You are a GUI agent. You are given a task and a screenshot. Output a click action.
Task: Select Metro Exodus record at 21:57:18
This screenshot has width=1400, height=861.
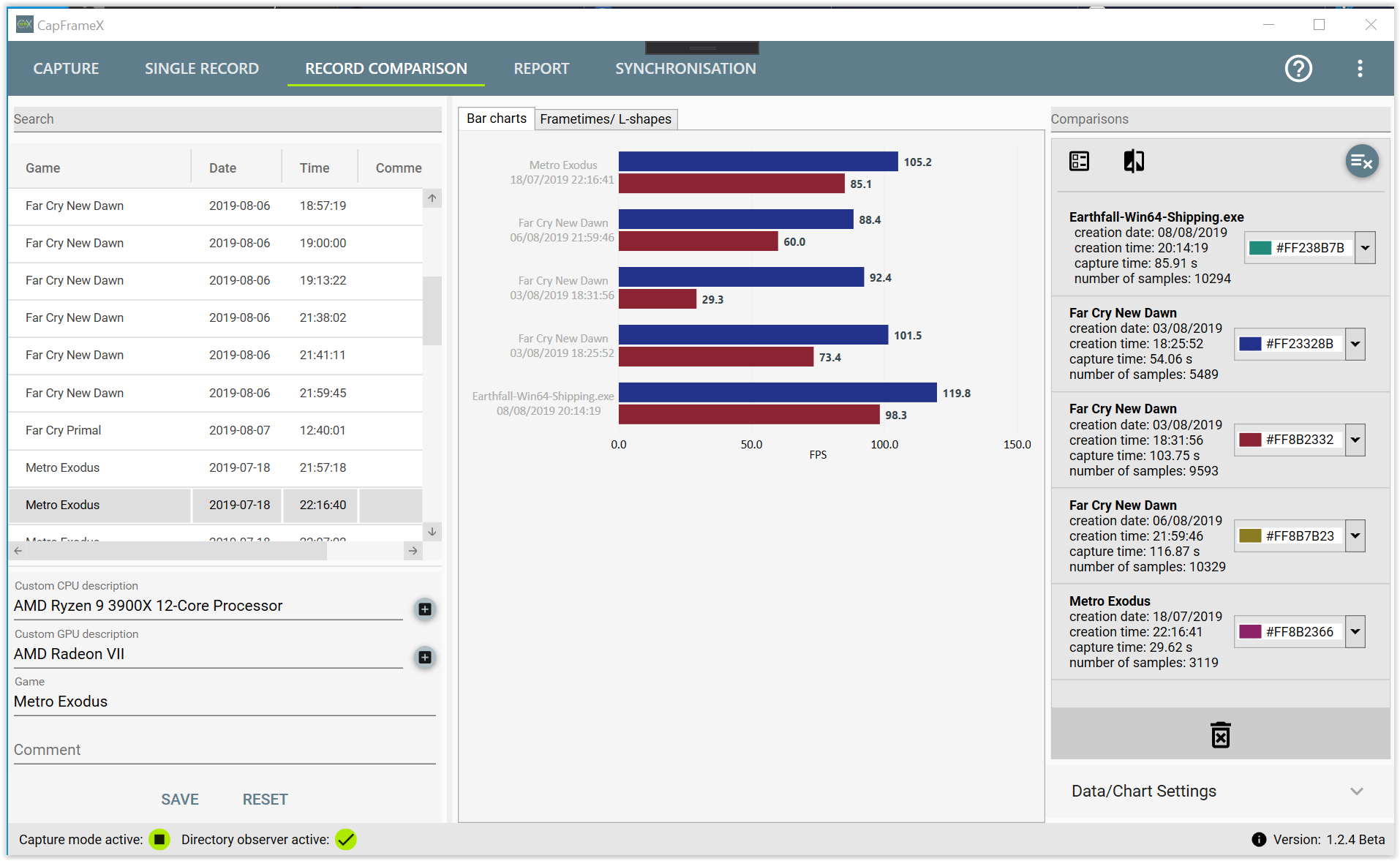click(x=216, y=468)
